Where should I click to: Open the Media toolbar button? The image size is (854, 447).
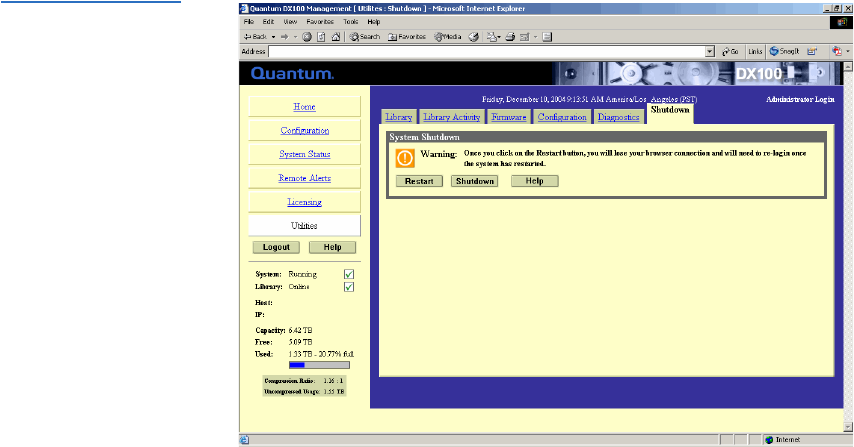tap(448, 36)
